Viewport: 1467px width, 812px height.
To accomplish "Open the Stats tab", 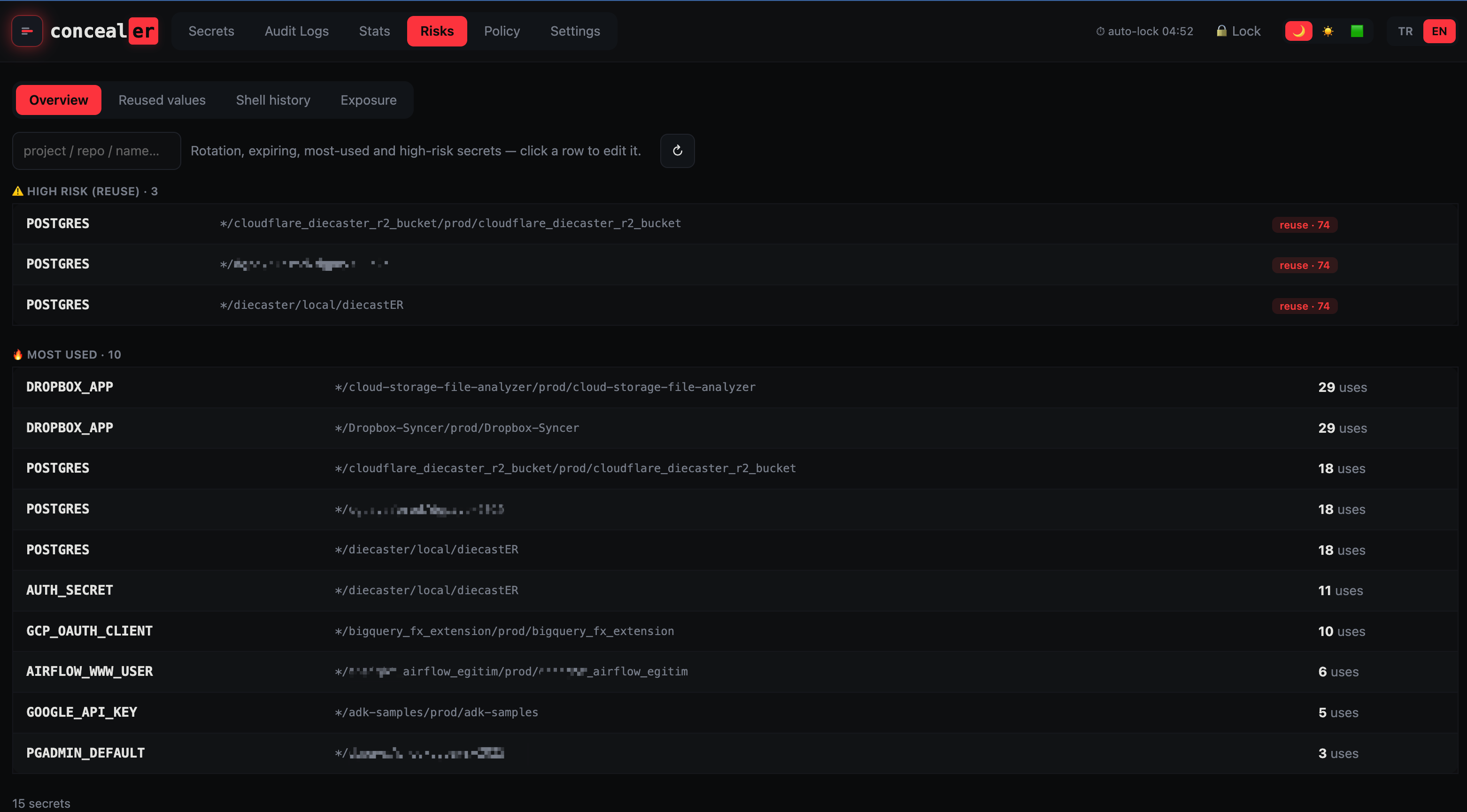I will pos(375,31).
